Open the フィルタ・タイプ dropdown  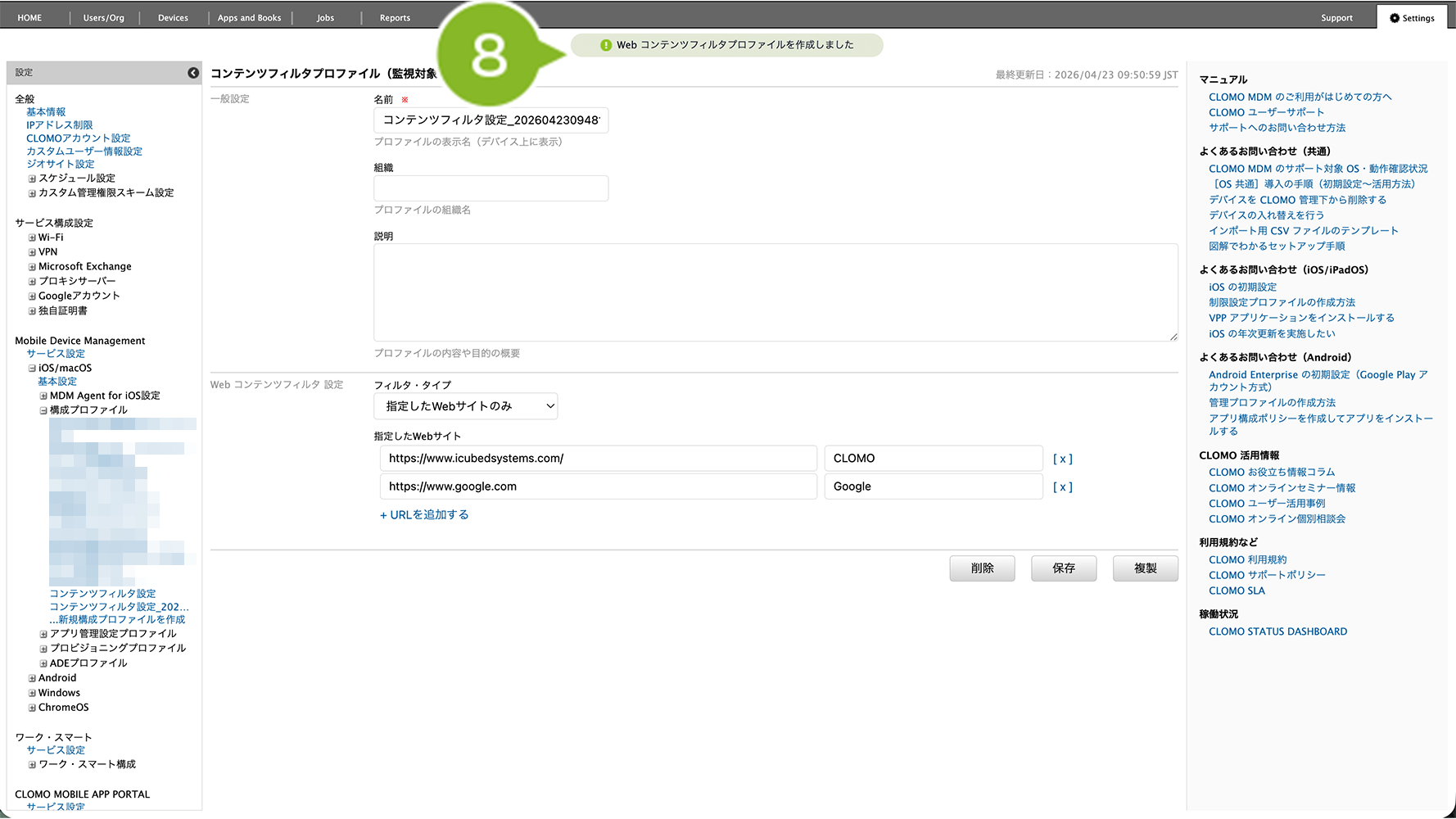tap(465, 406)
